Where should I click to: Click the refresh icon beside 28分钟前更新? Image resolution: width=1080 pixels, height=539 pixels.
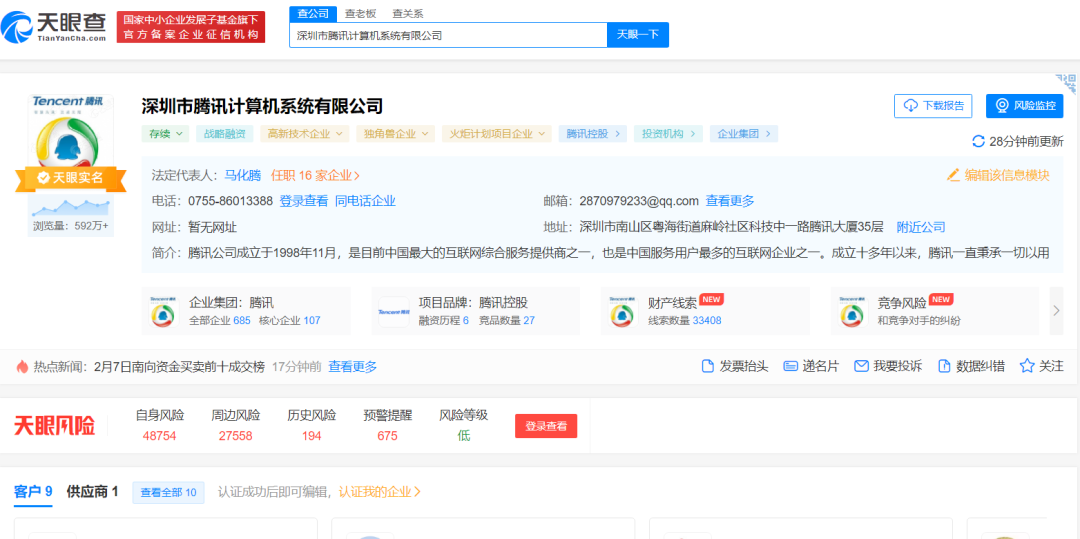pos(978,141)
